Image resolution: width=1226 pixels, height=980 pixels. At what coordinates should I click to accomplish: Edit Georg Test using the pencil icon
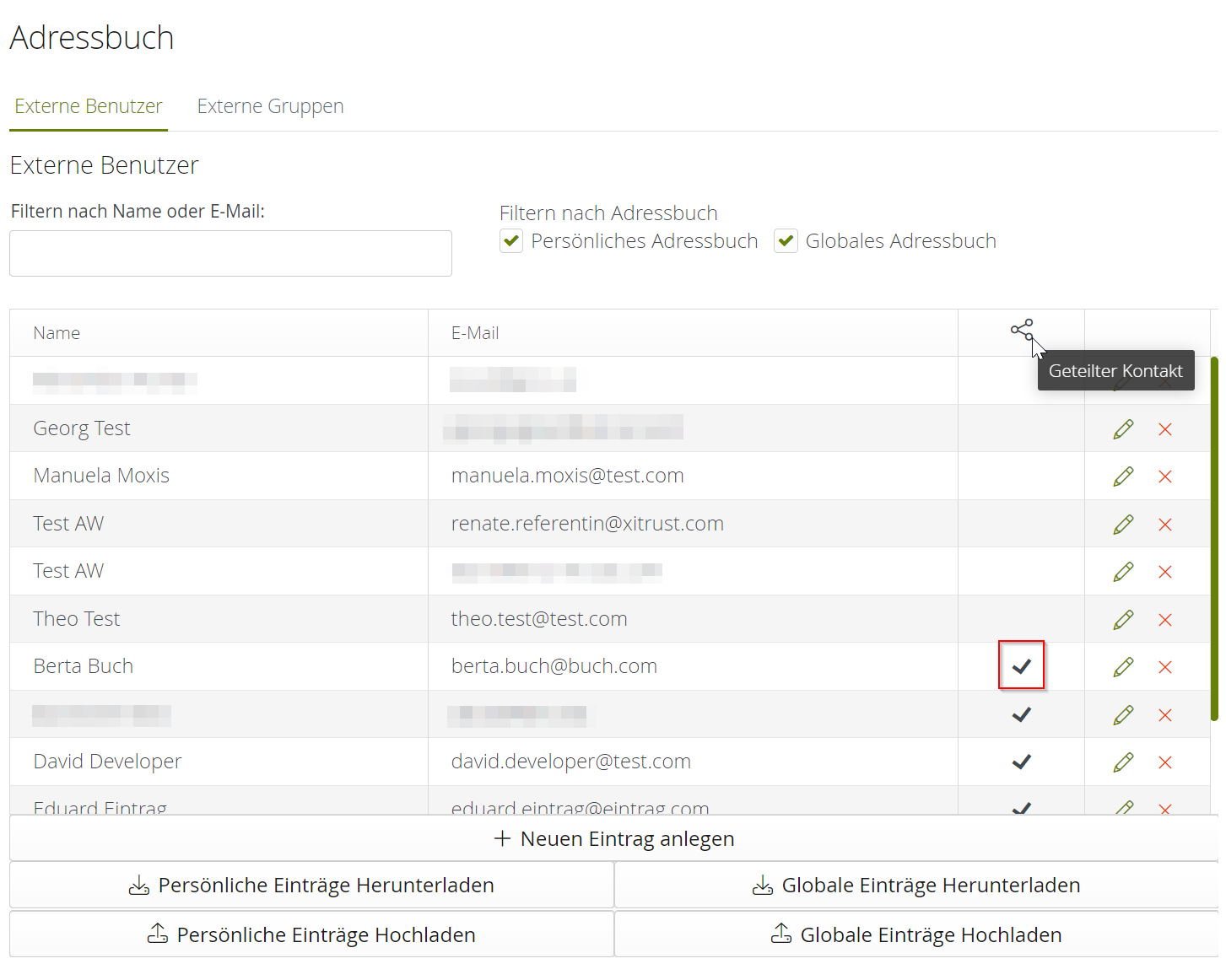point(1122,428)
